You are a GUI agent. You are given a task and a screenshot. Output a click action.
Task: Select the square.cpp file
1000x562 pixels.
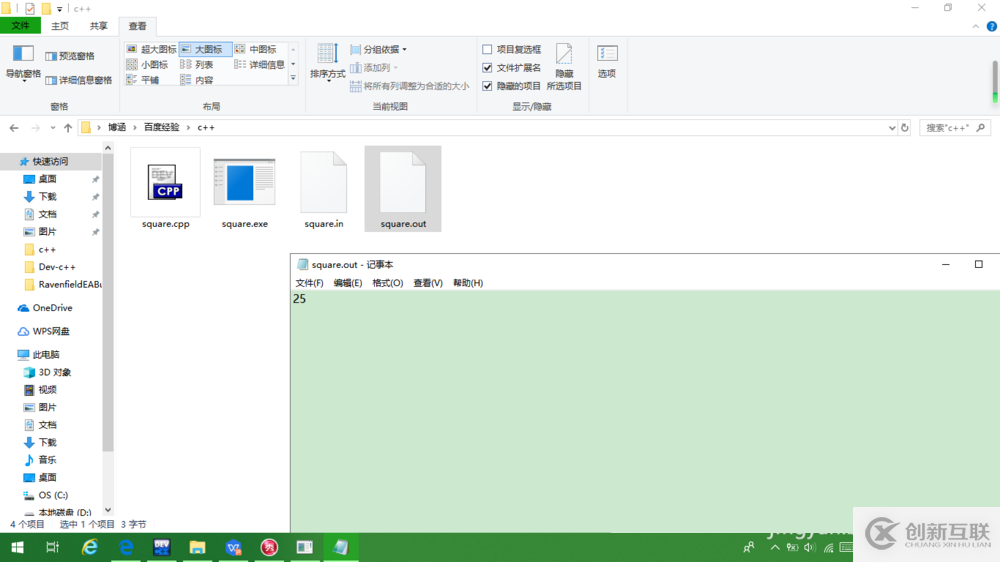(x=166, y=189)
